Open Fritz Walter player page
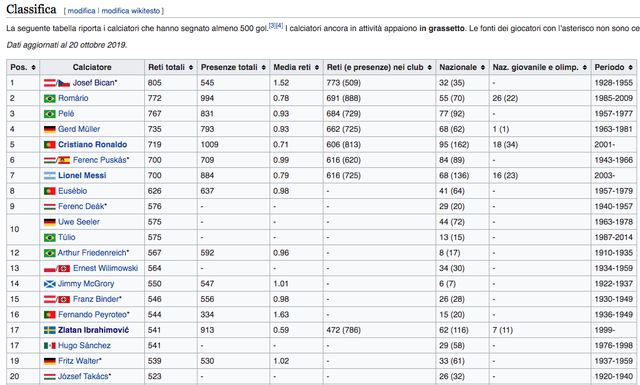Screen dimensions: 640x385 [78, 361]
